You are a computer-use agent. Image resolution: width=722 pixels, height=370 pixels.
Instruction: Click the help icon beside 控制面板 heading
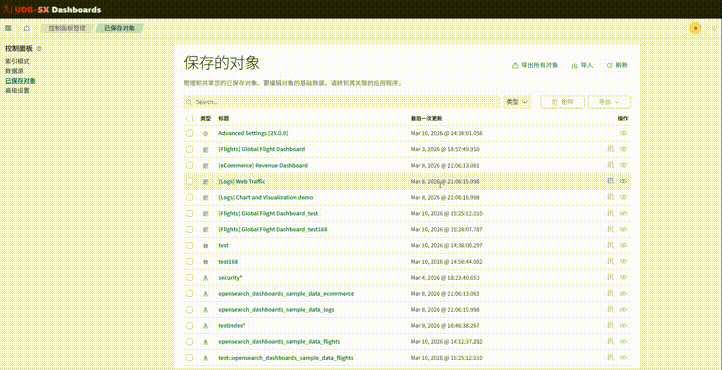point(39,48)
